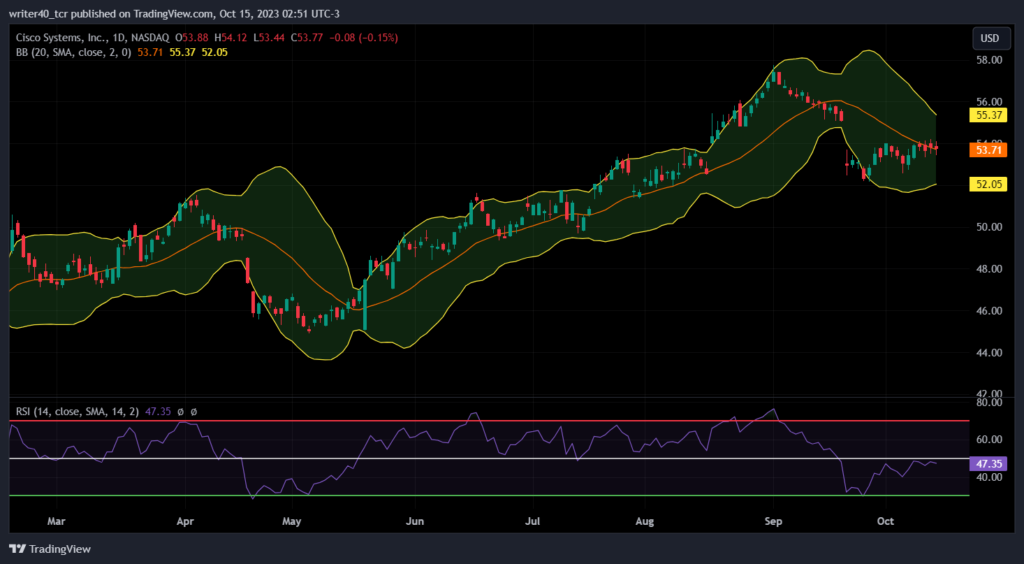
Task: Click the change value −0.08 (−0.15%)
Action: (x=363, y=39)
